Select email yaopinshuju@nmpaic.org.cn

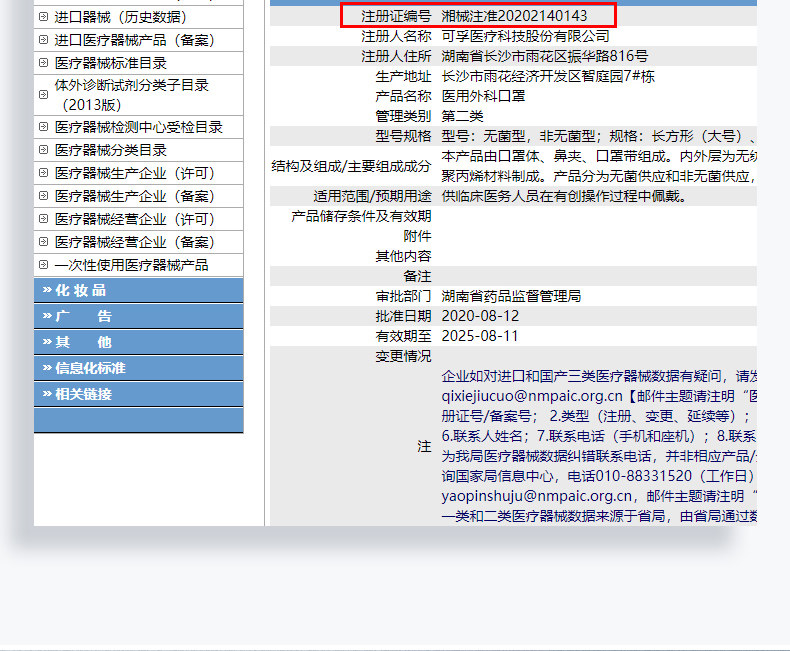tap(537, 496)
